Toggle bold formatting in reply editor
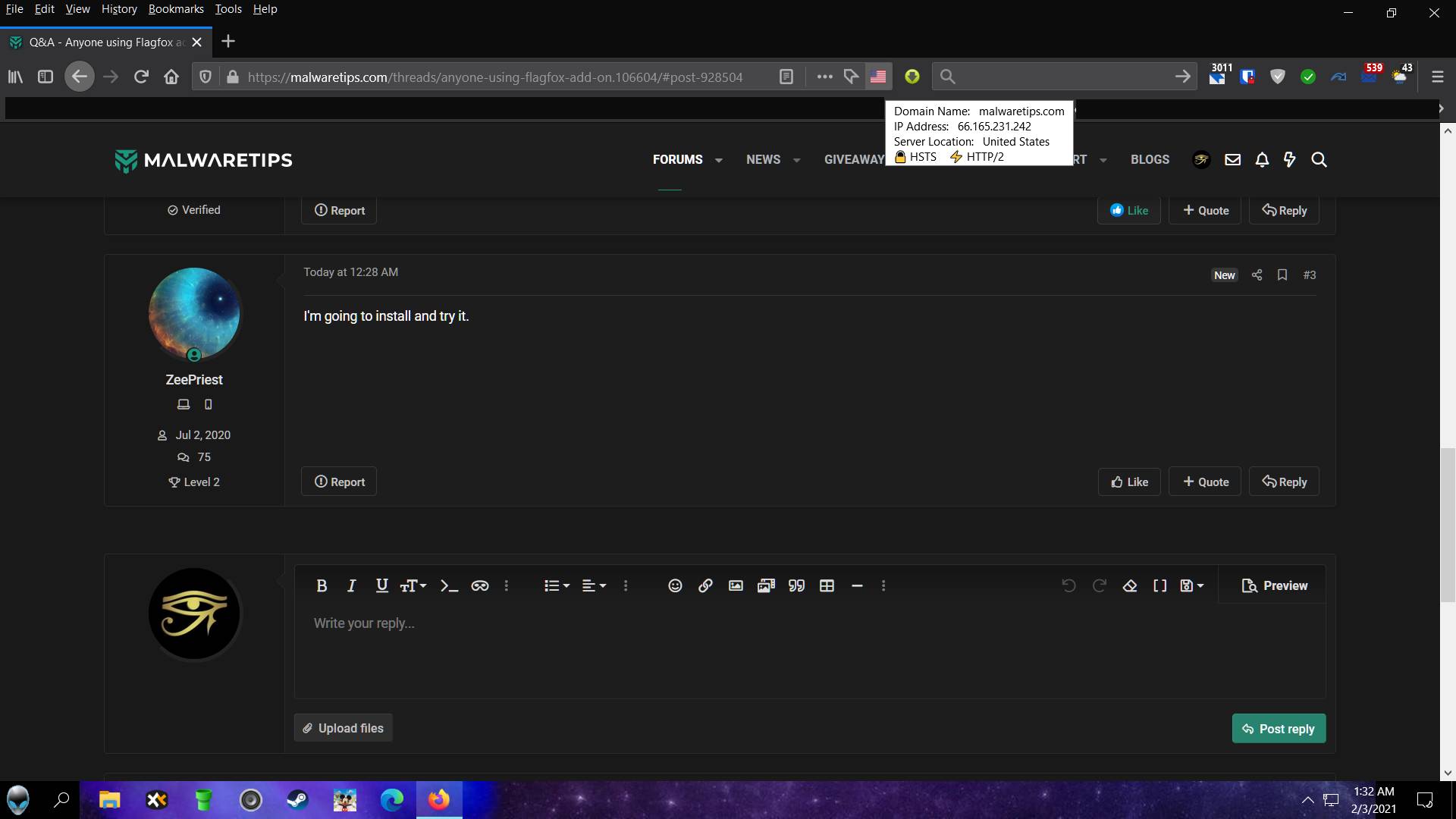1456x819 pixels. [322, 585]
